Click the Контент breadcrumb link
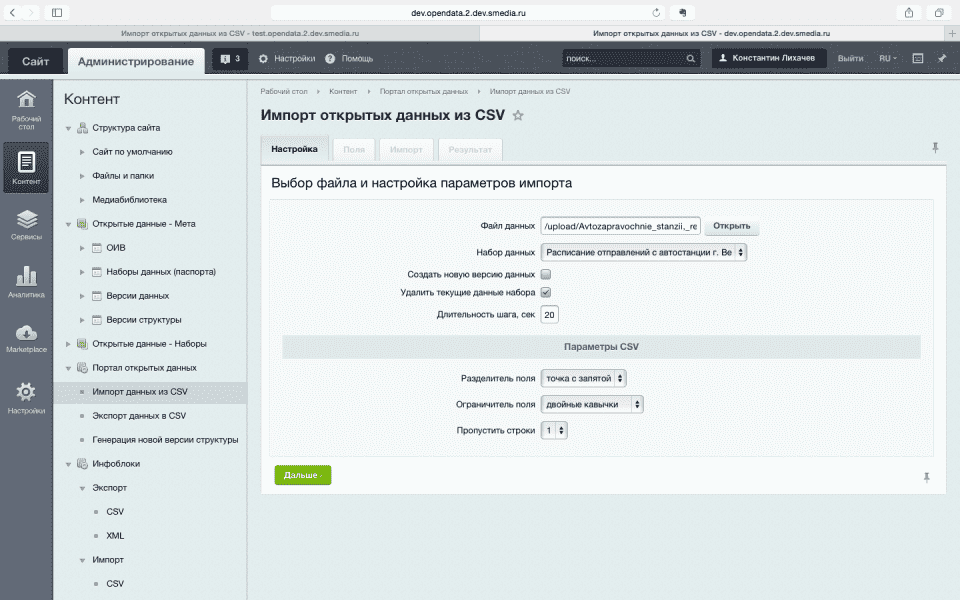This screenshot has height=600, width=960. point(343,91)
